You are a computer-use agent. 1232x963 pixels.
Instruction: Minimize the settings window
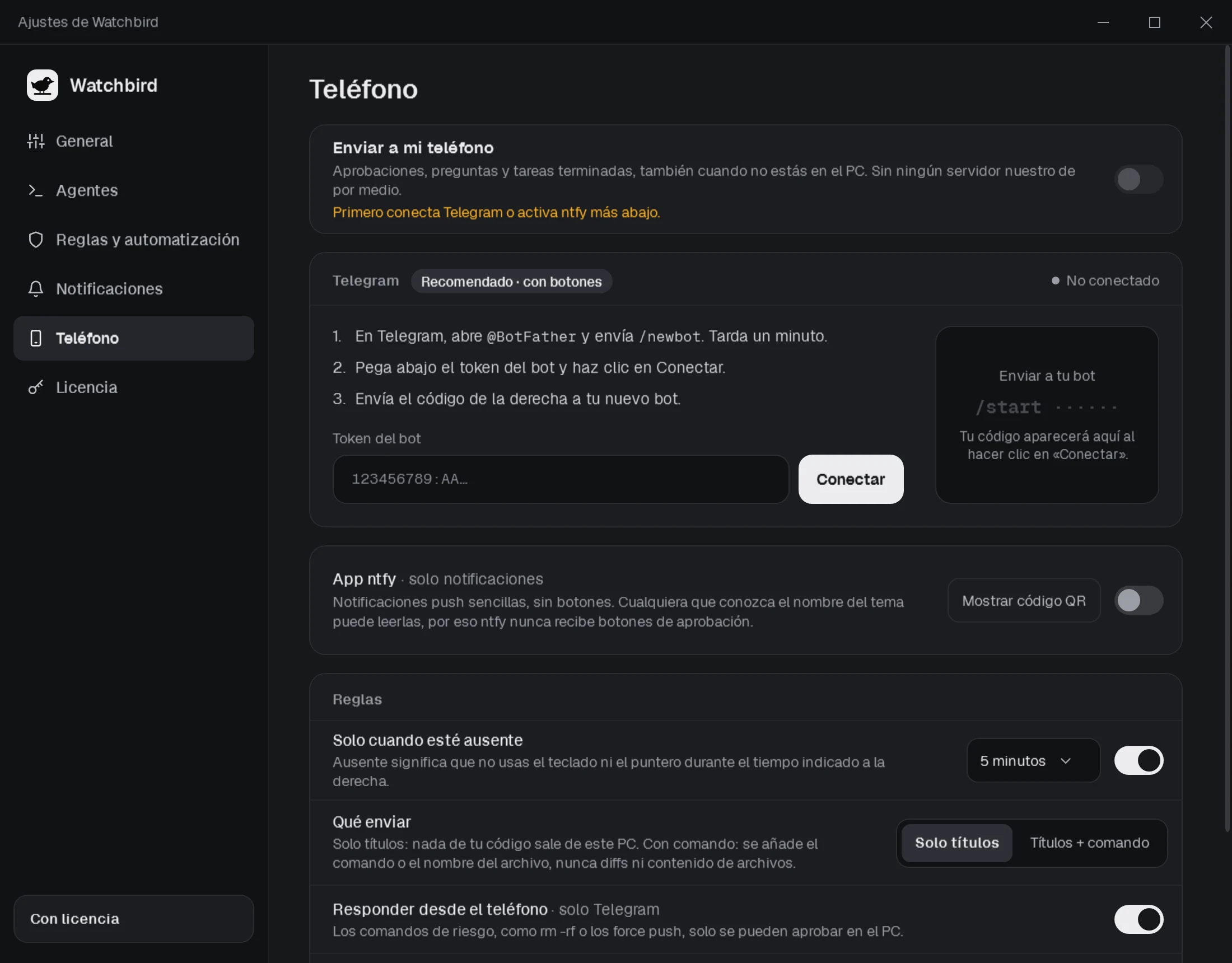[x=1103, y=22]
